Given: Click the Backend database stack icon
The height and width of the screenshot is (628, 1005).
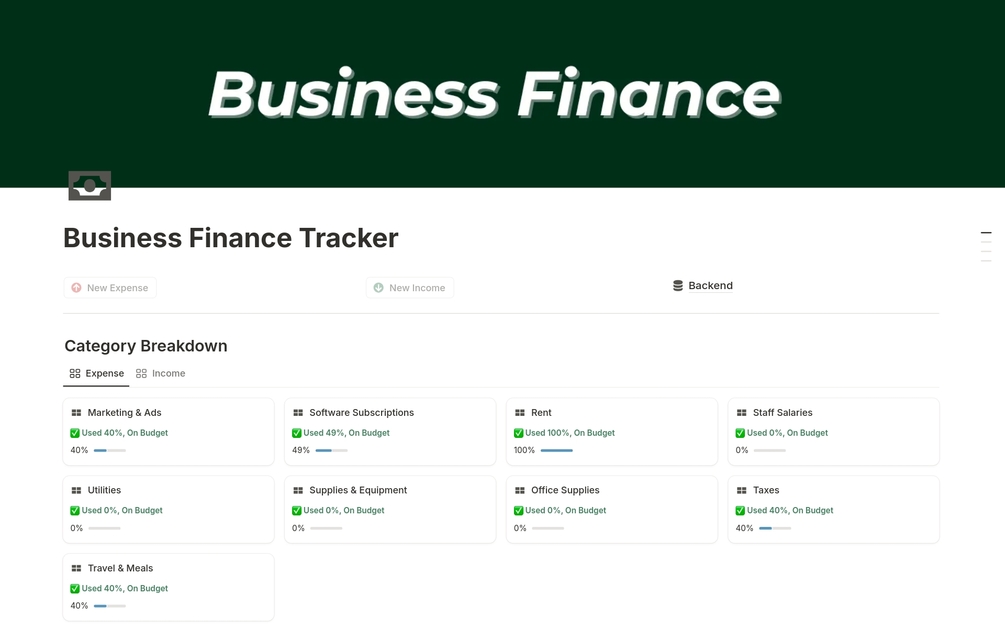Looking at the screenshot, I should pos(678,286).
